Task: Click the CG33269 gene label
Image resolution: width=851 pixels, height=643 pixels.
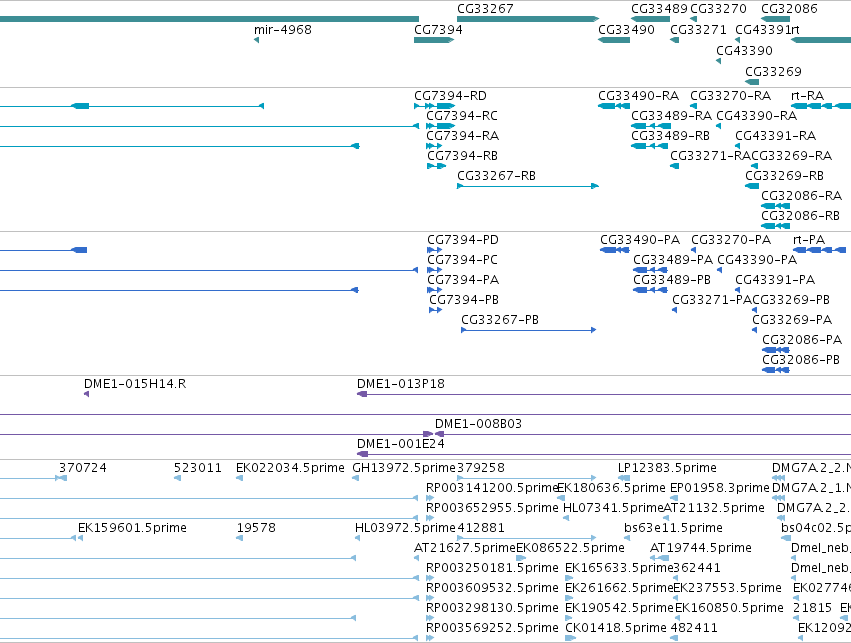Action: pyautogui.click(x=773, y=72)
